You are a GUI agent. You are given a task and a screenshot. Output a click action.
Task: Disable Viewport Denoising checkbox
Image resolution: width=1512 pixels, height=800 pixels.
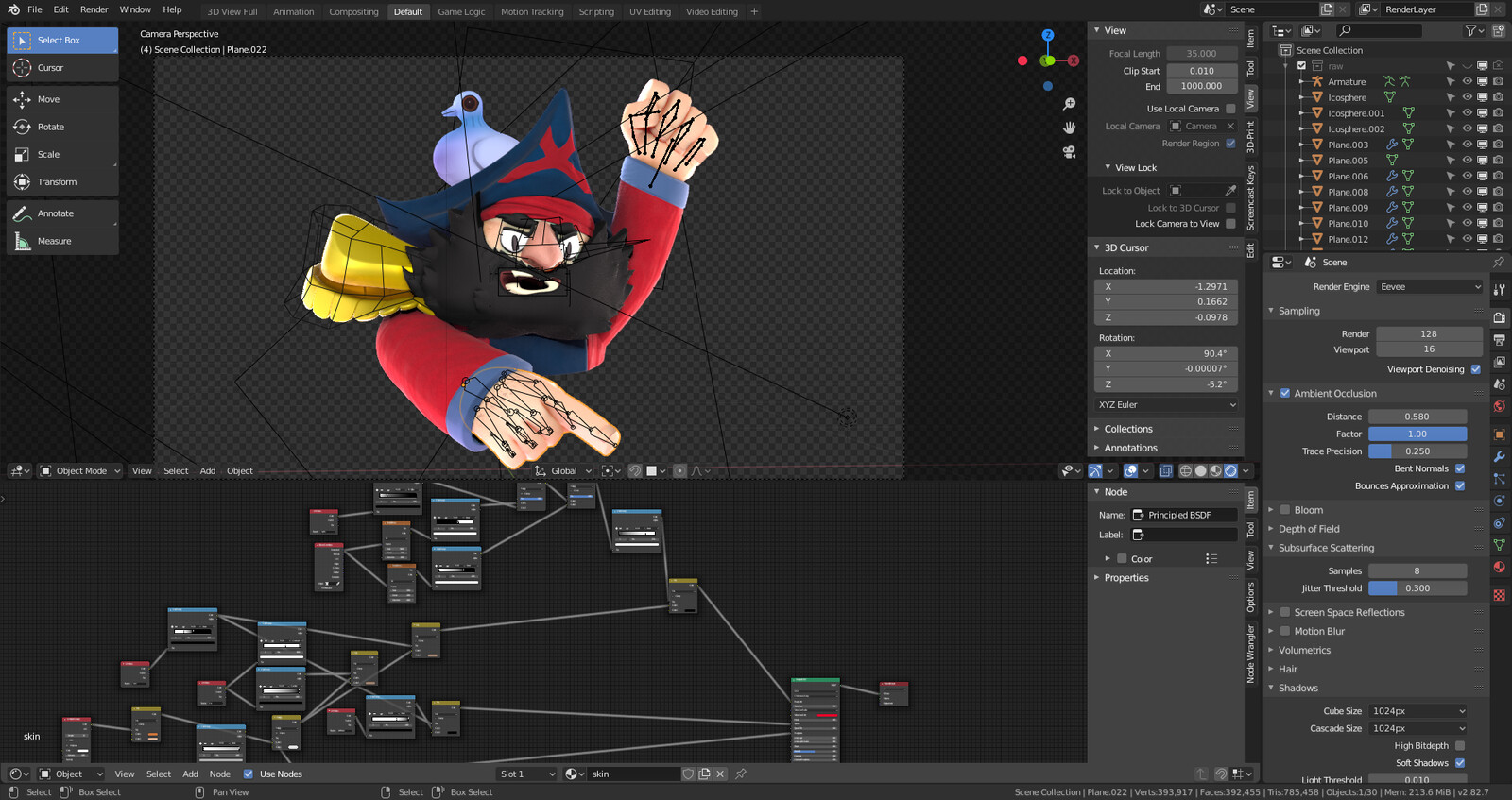pyautogui.click(x=1476, y=369)
